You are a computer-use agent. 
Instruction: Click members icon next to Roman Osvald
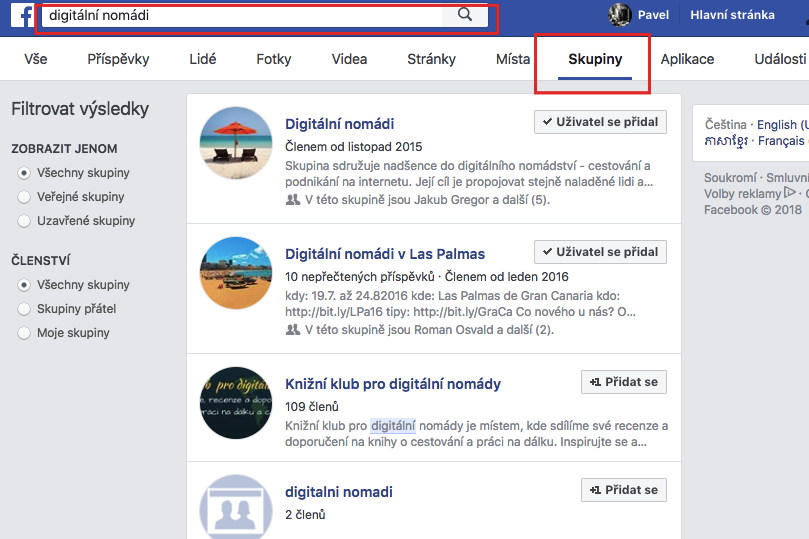click(293, 330)
